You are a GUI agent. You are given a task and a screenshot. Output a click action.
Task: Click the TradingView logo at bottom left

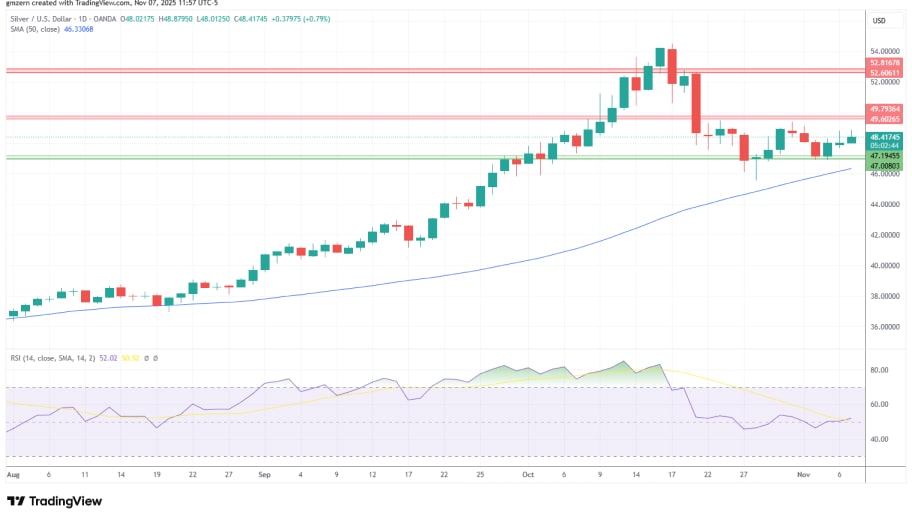pyautogui.click(x=54, y=500)
